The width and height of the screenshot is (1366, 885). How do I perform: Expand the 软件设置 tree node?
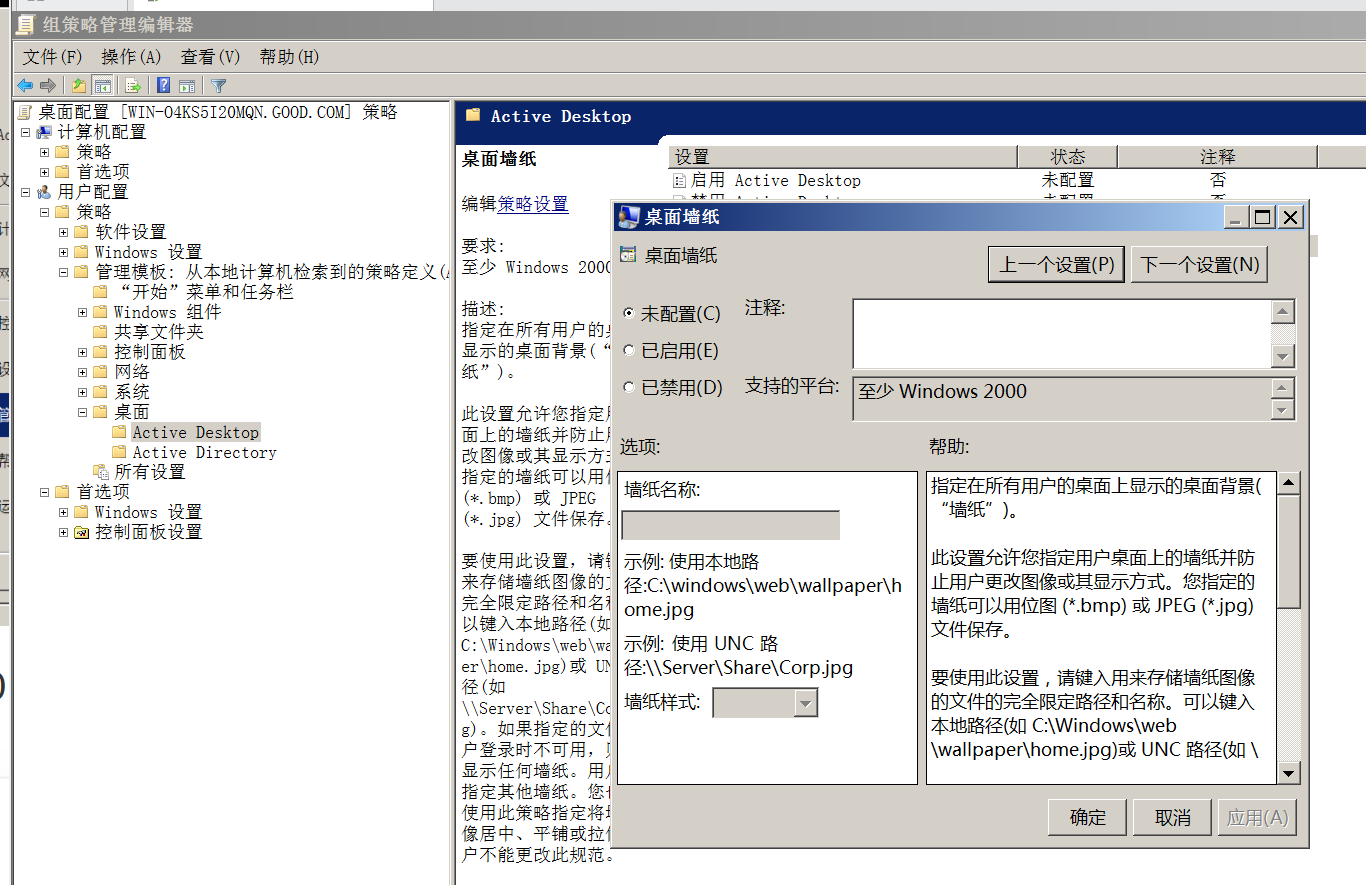click(63, 232)
